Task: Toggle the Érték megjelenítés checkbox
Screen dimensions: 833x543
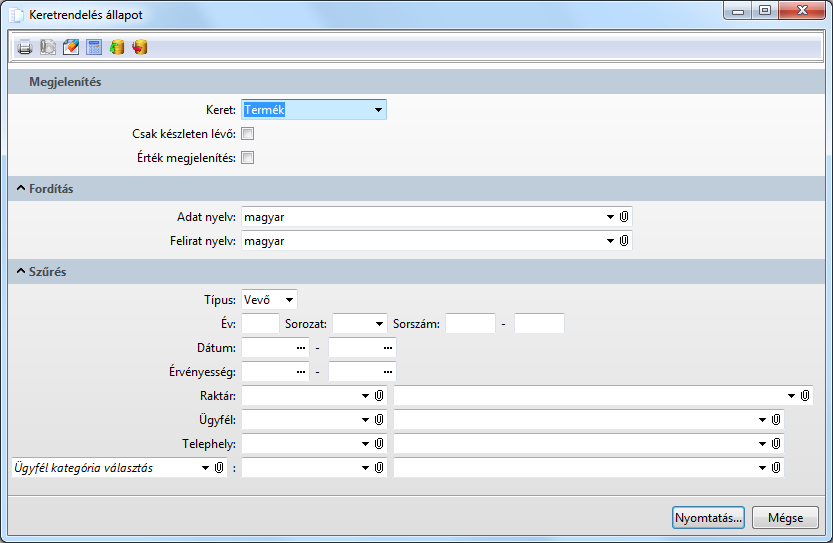Action: point(248,157)
